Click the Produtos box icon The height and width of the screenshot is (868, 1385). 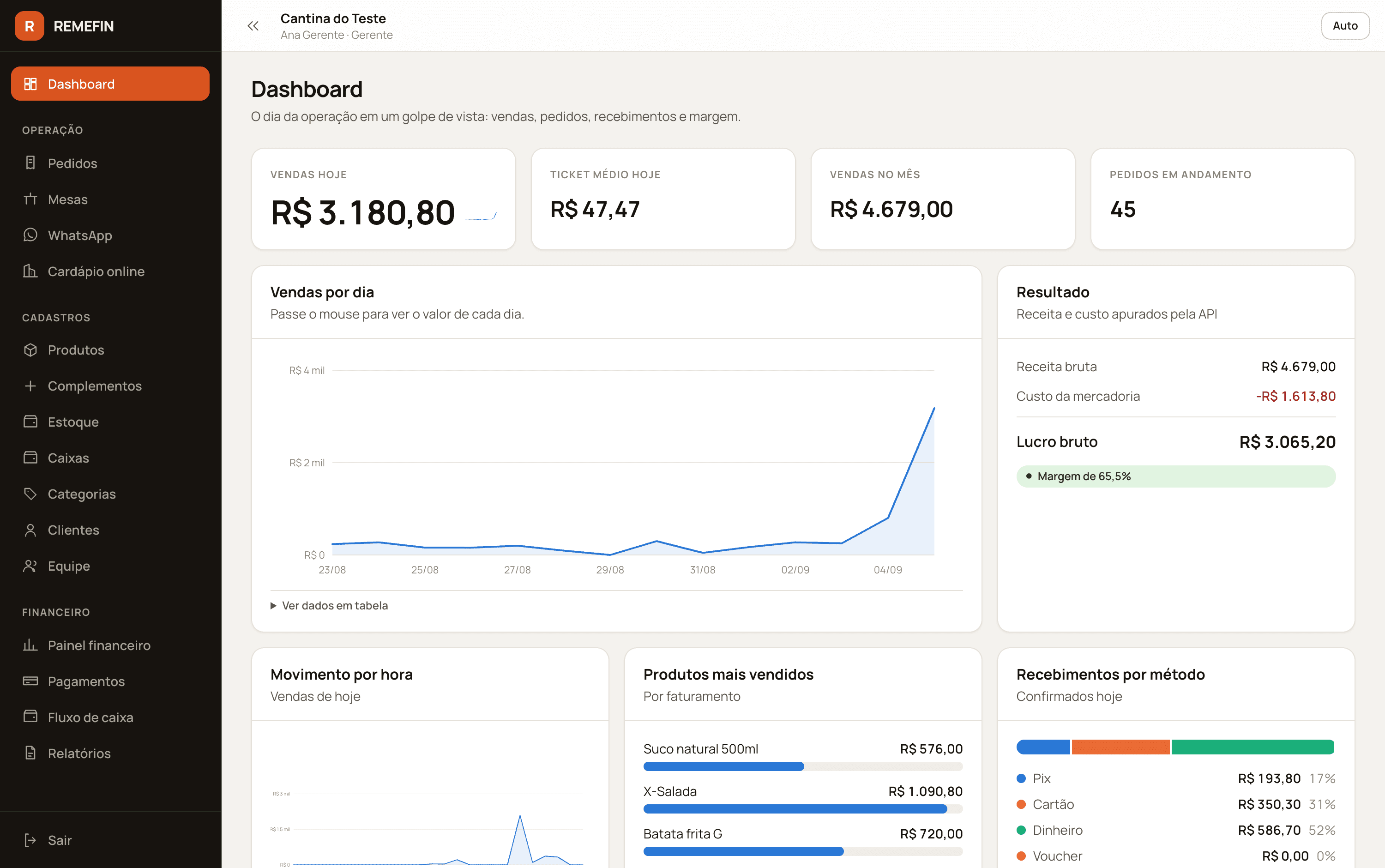[30, 350]
